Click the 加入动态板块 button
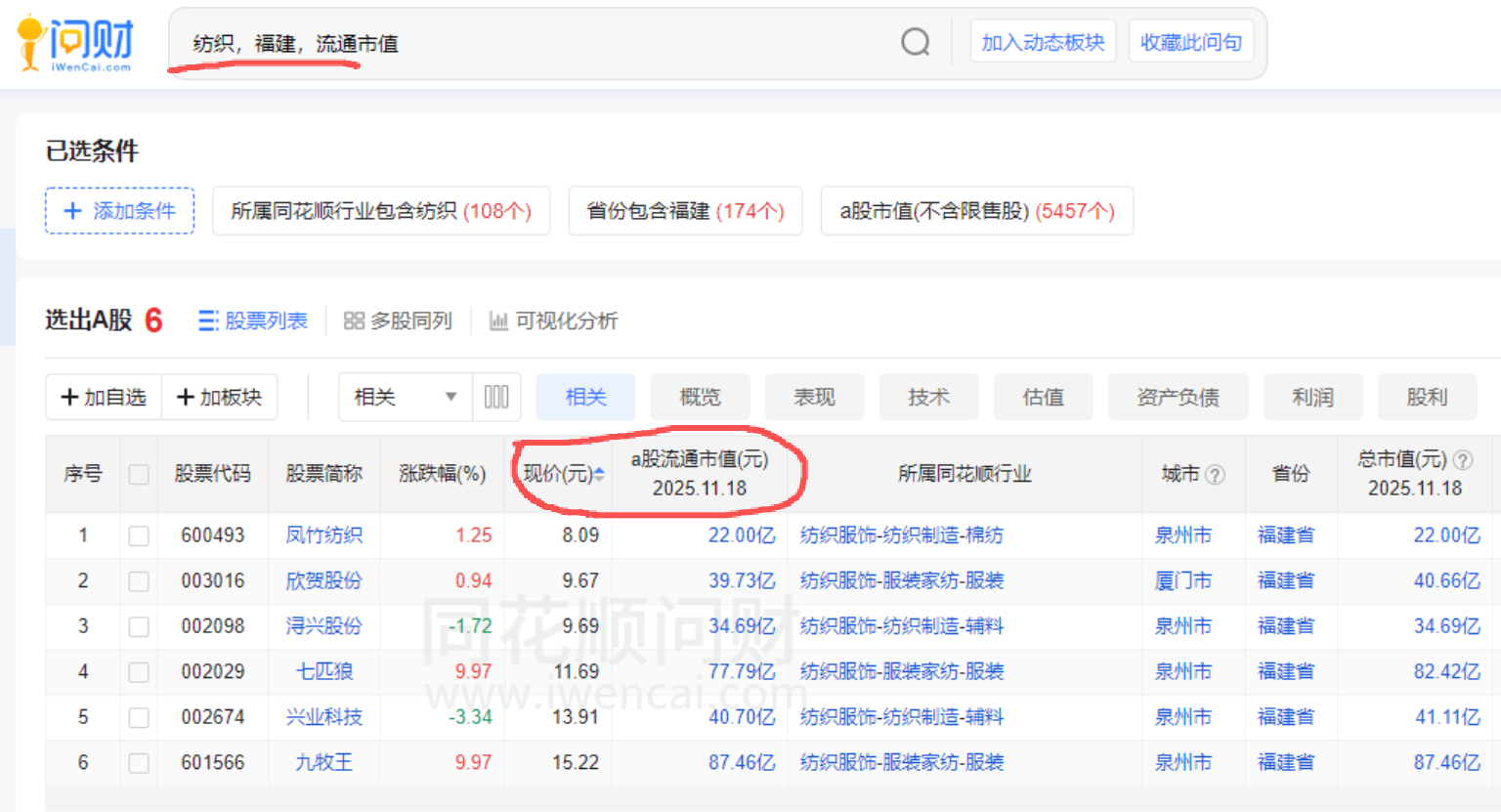 (x=1043, y=42)
